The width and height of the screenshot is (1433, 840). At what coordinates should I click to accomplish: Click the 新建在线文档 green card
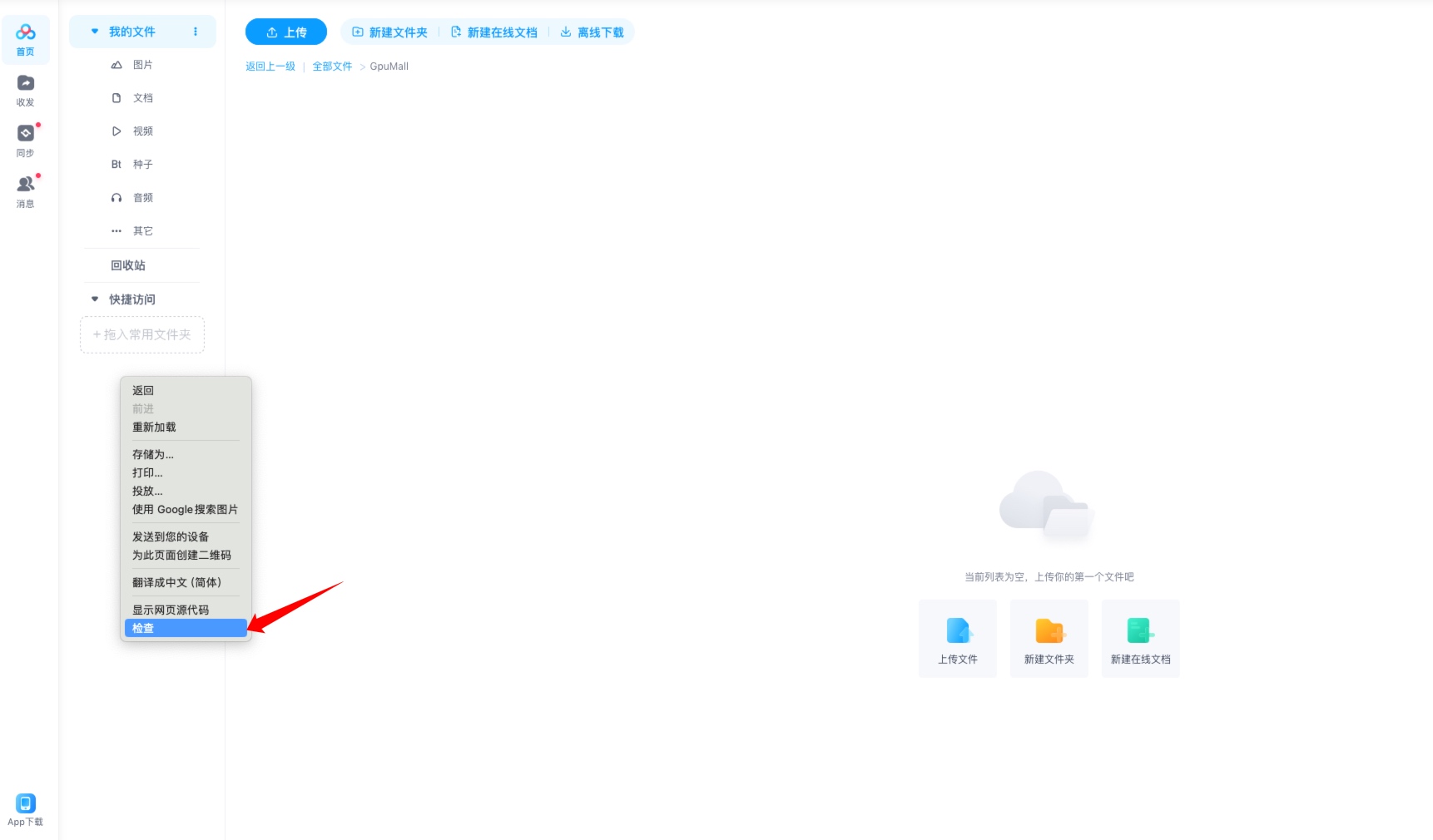click(x=1141, y=639)
